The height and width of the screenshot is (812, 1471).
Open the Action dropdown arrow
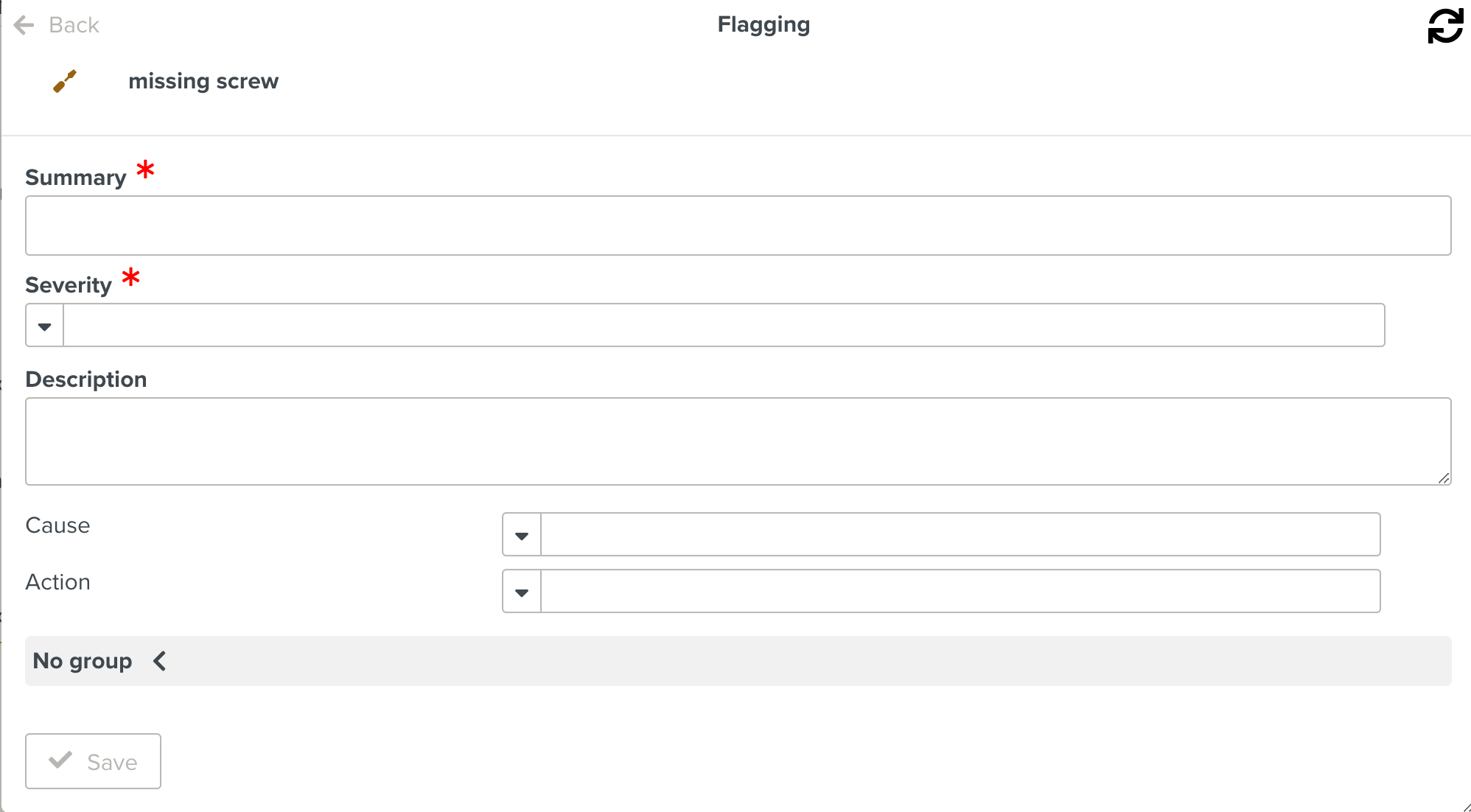pyautogui.click(x=522, y=592)
